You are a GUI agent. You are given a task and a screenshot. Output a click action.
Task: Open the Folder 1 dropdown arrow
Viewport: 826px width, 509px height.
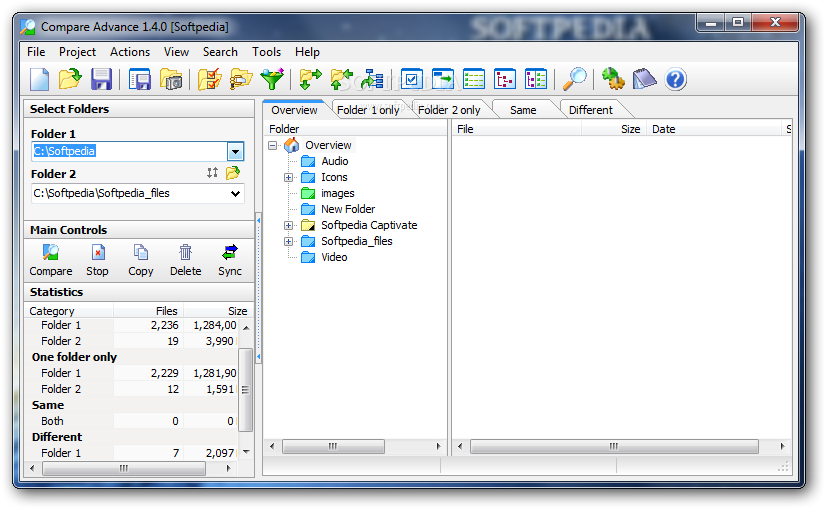pos(235,152)
